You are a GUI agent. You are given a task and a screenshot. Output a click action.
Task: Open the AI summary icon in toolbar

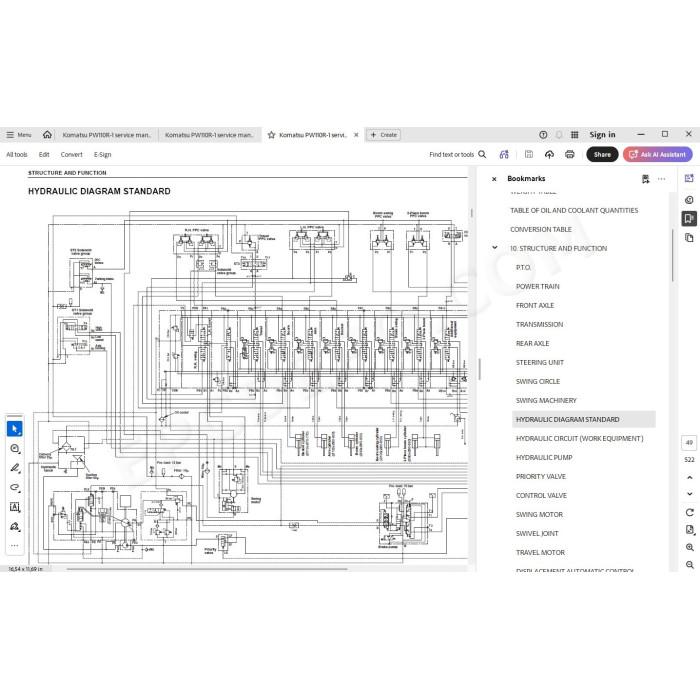point(504,154)
